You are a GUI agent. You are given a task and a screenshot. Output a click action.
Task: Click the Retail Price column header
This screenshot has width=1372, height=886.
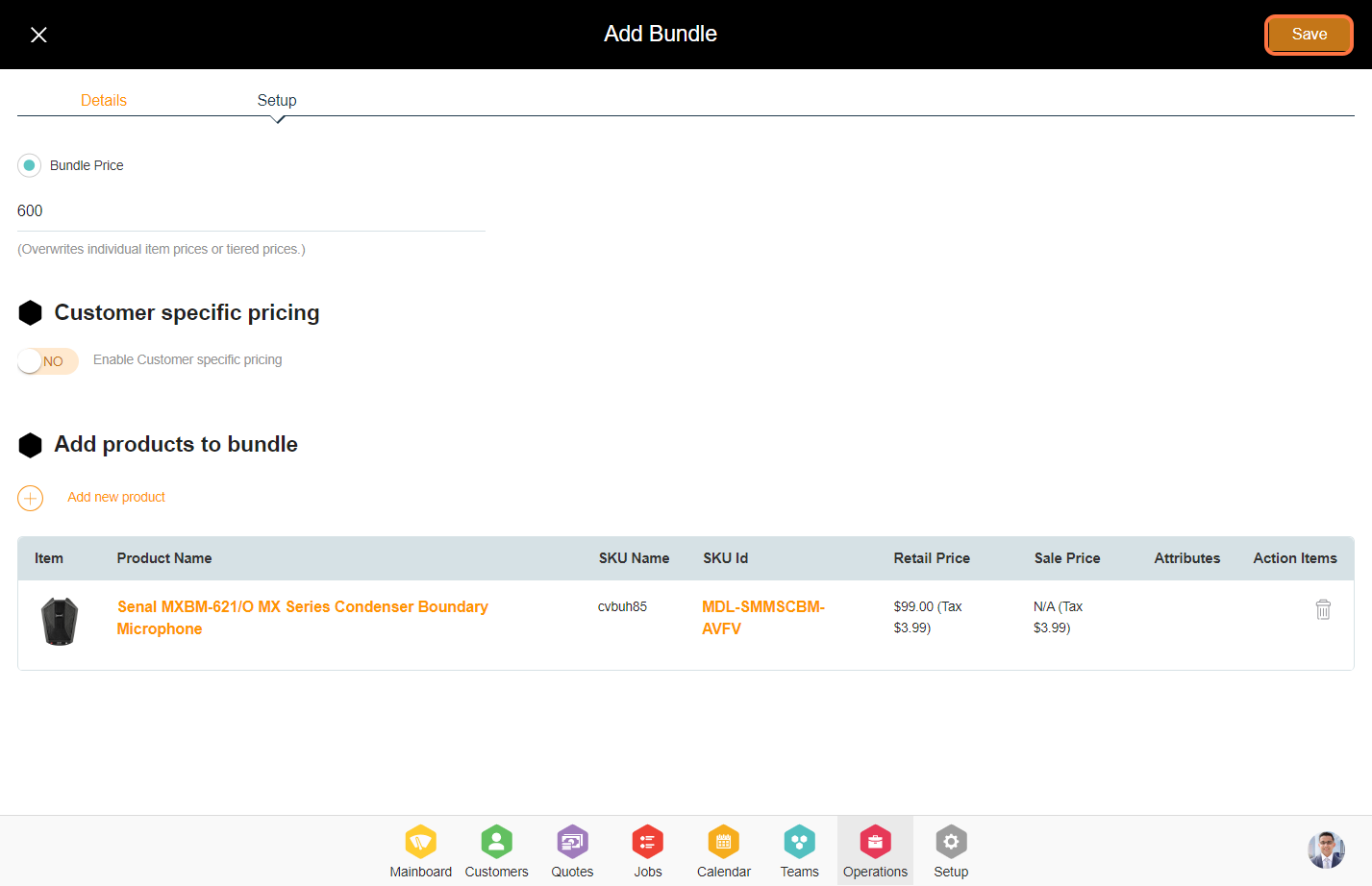(932, 558)
